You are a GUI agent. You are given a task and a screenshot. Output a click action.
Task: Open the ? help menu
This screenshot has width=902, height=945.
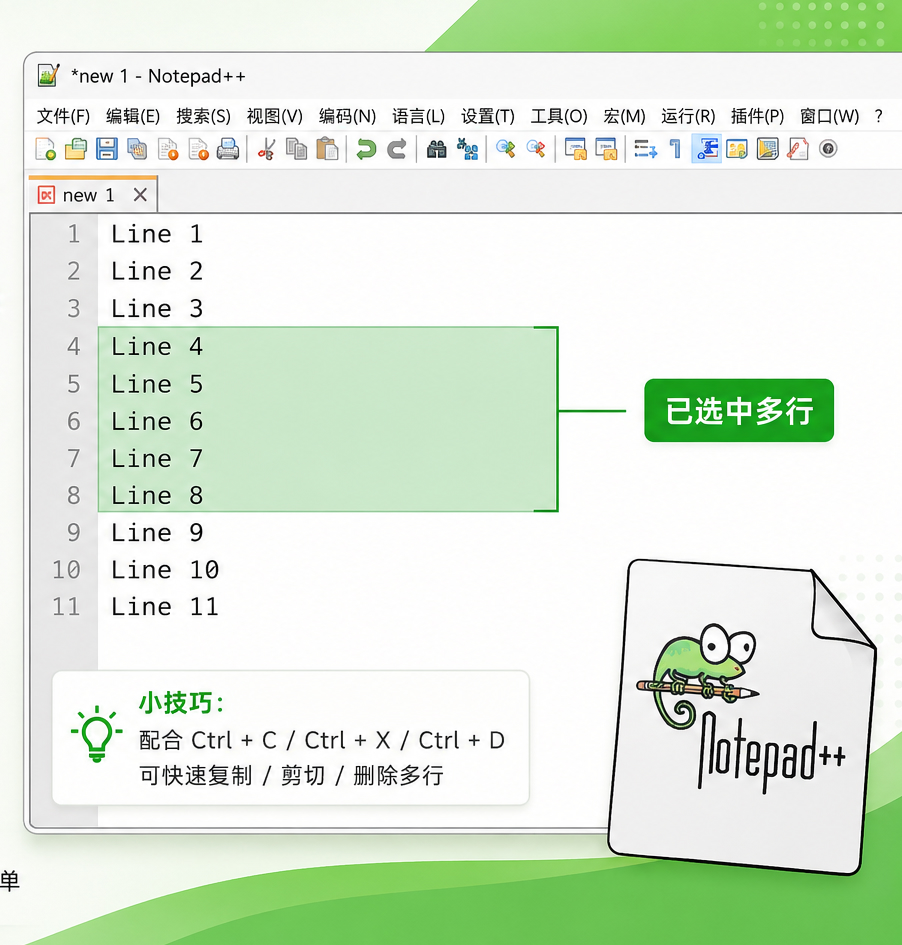879,116
